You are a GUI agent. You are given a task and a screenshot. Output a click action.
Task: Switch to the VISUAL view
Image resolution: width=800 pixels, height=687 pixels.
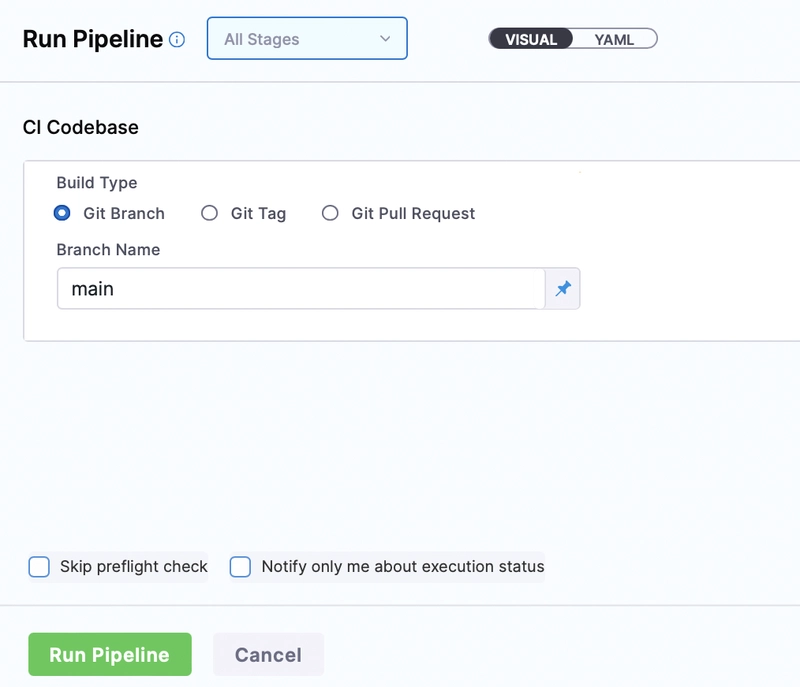tap(531, 40)
